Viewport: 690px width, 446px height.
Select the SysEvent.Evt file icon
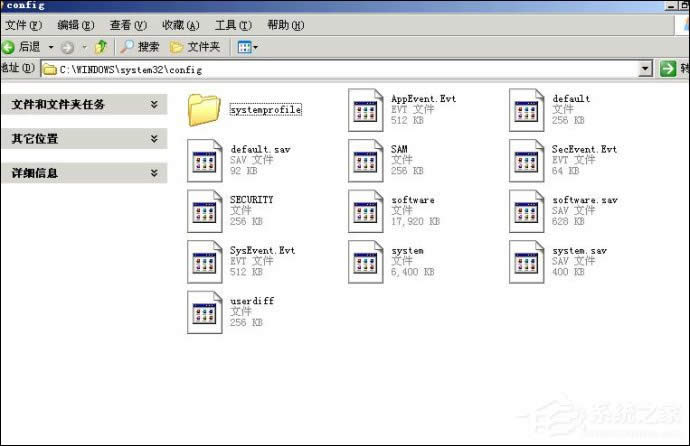pyautogui.click(x=204, y=262)
